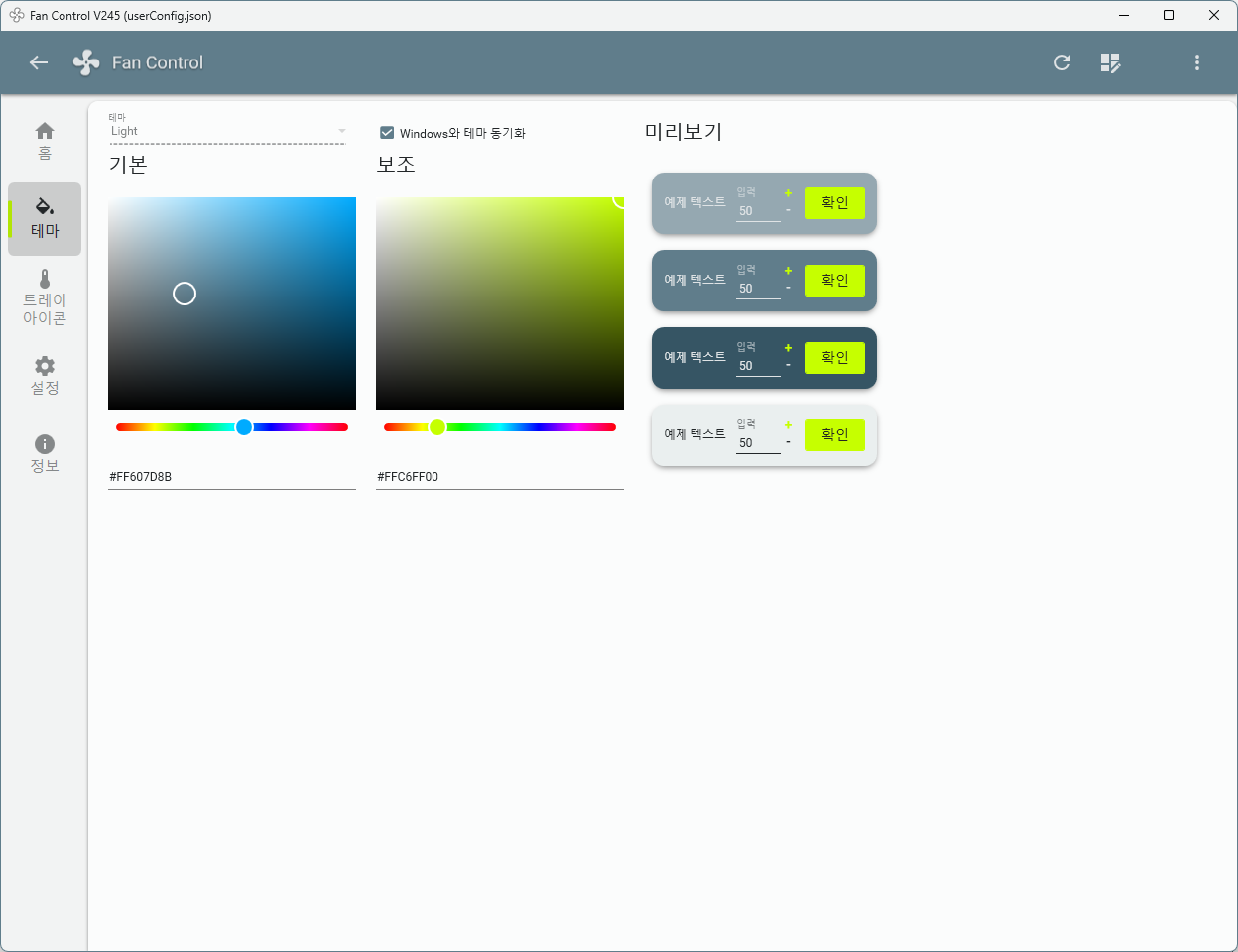Click 확인 in the darkest preview card
Image resolution: width=1238 pixels, height=952 pixels.
835,358
